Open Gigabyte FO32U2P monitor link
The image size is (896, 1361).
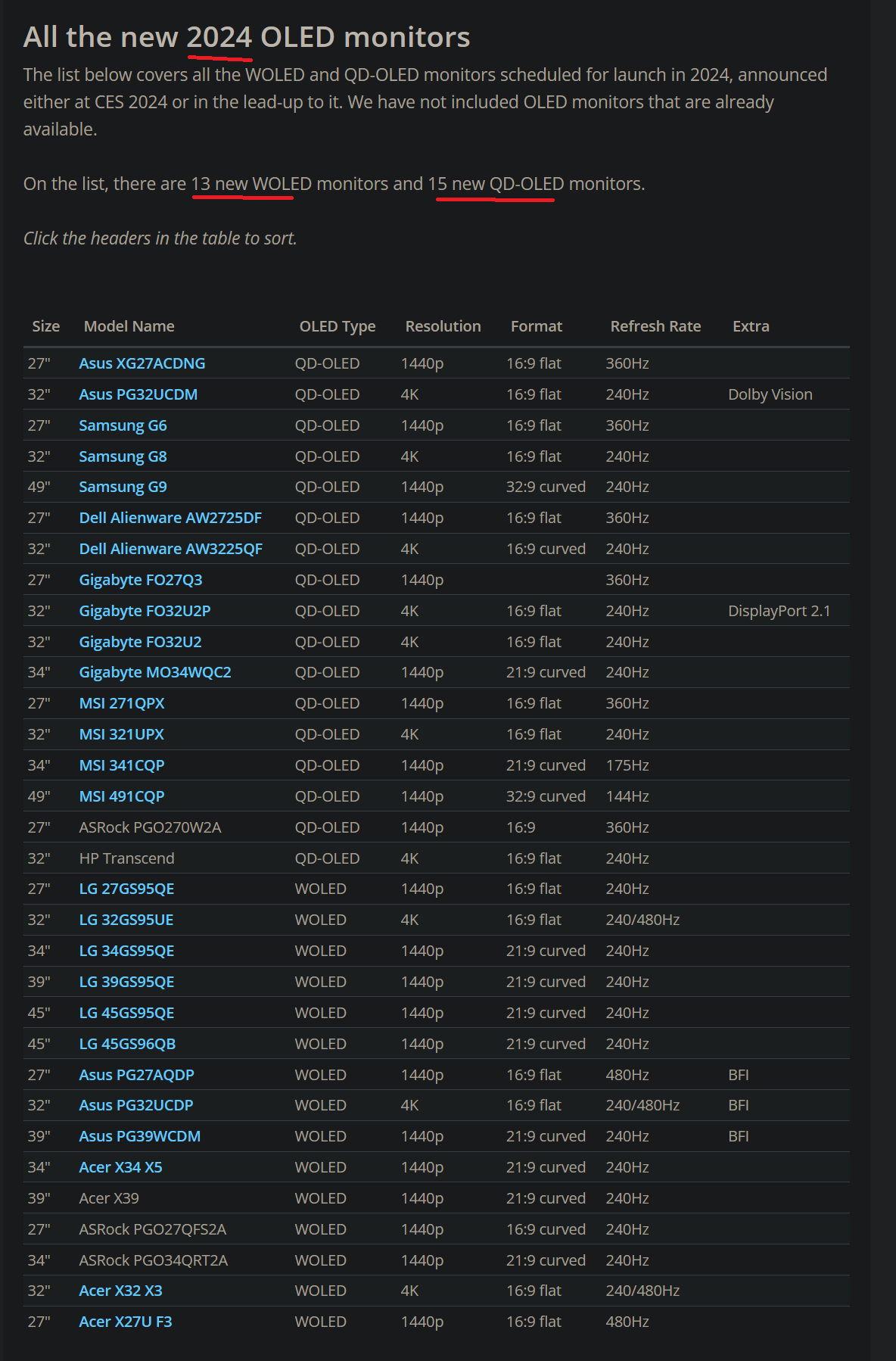tap(145, 611)
